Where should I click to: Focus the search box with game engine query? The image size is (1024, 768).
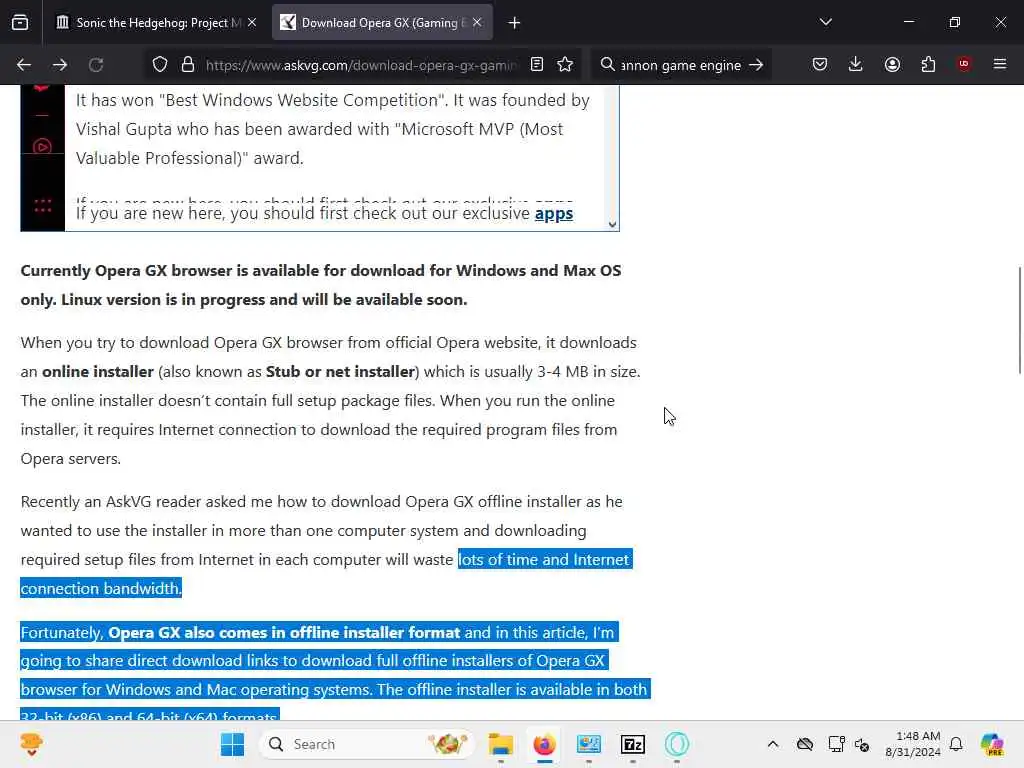(681, 65)
